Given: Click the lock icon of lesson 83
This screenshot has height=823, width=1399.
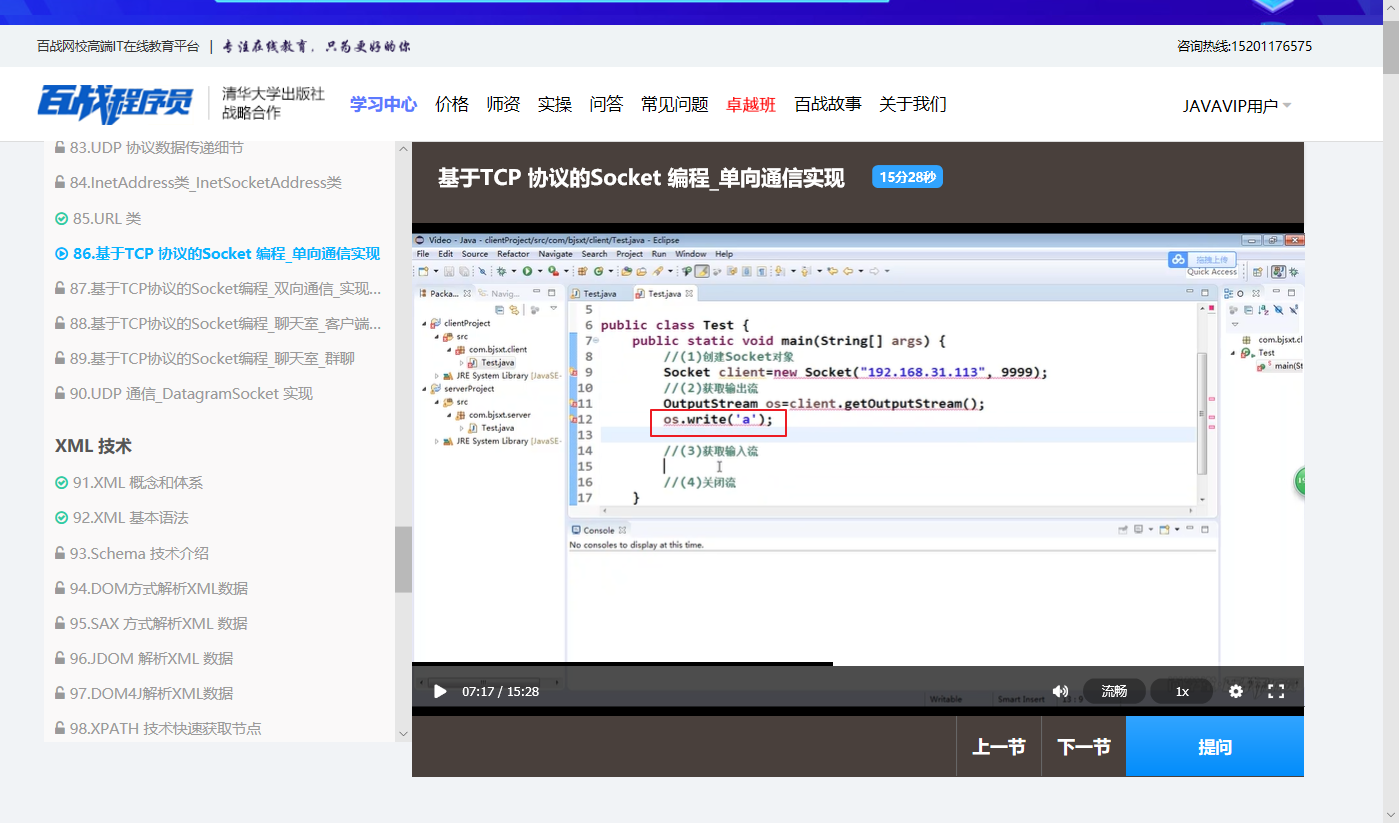Looking at the screenshot, I should click(x=60, y=147).
